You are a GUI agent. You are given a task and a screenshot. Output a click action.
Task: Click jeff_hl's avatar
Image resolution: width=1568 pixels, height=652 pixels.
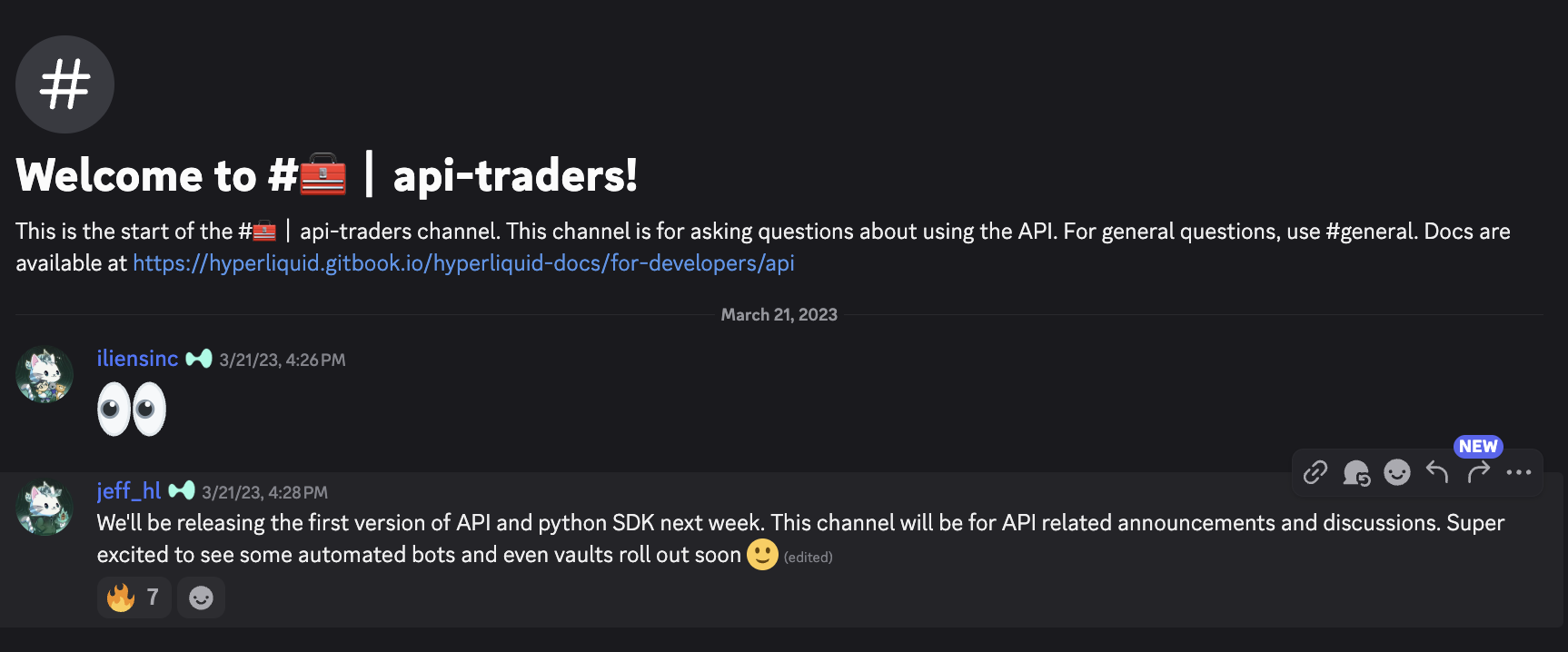click(x=44, y=507)
